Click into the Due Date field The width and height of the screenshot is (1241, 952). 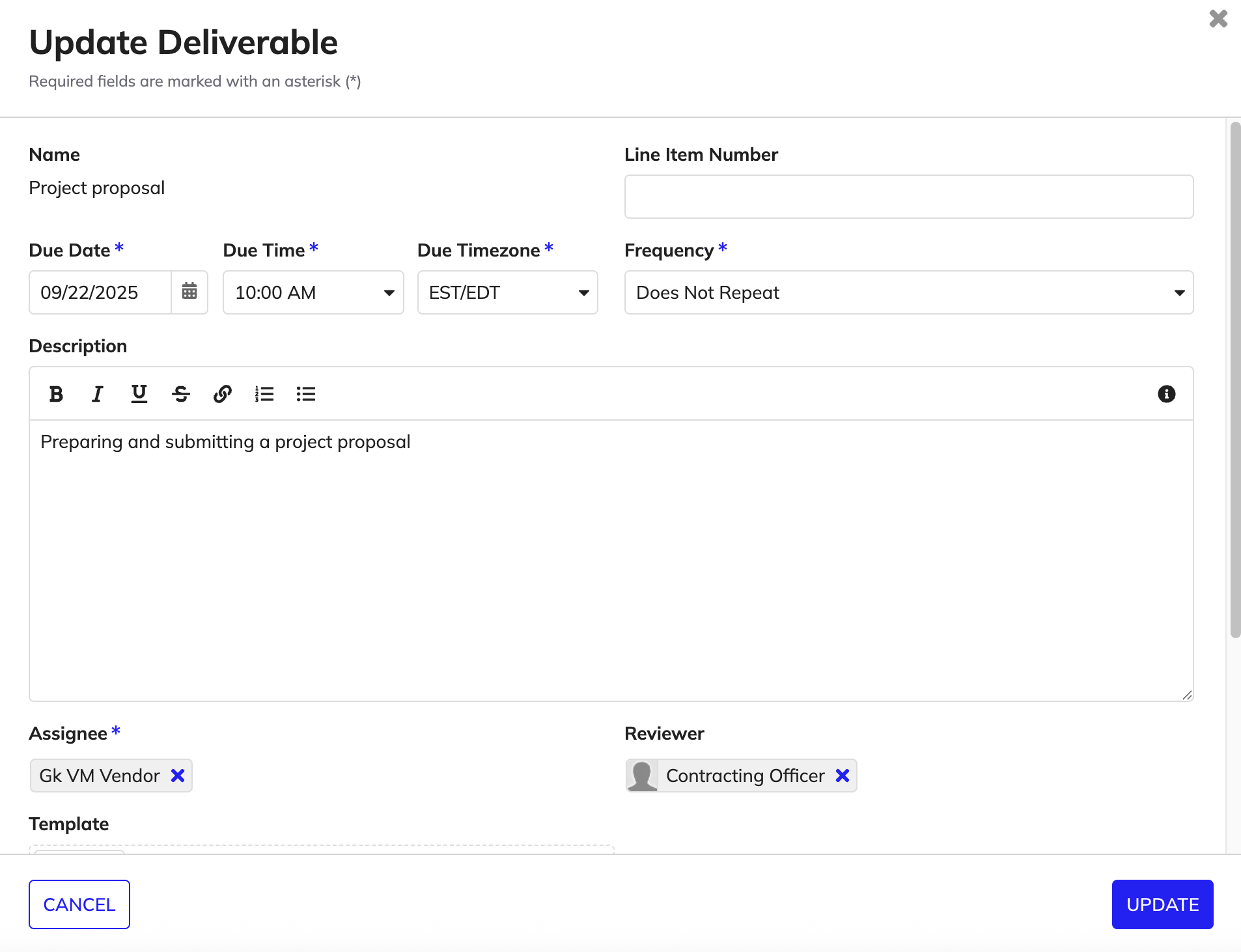[x=100, y=292]
